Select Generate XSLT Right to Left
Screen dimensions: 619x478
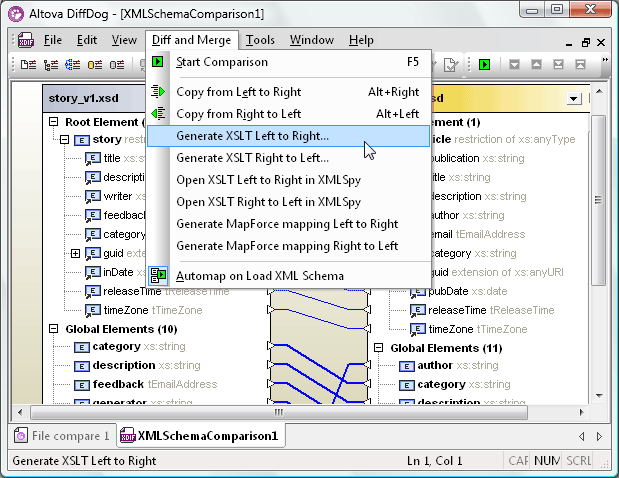point(289,158)
